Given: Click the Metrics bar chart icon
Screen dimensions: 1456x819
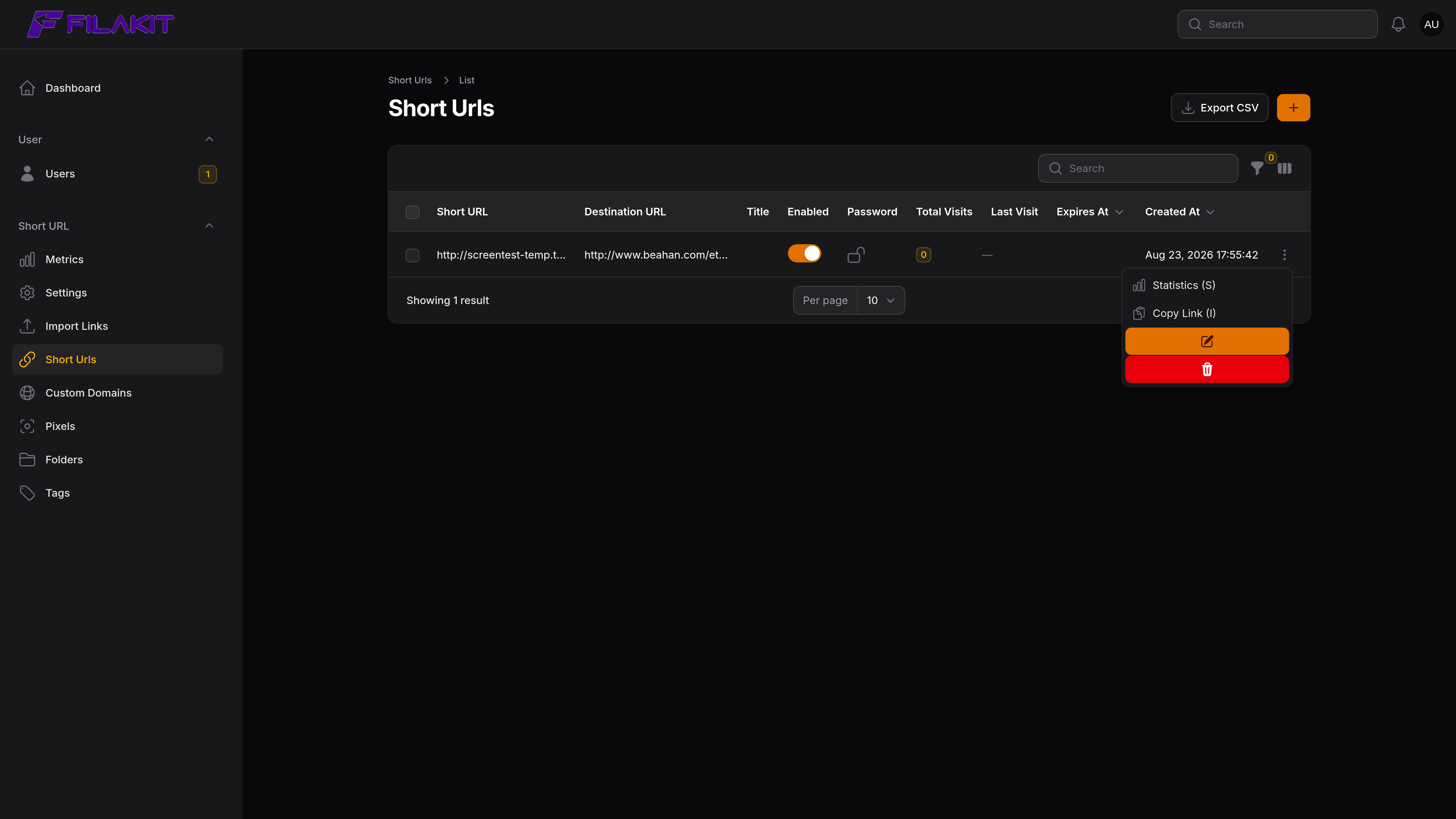Looking at the screenshot, I should click(27, 259).
